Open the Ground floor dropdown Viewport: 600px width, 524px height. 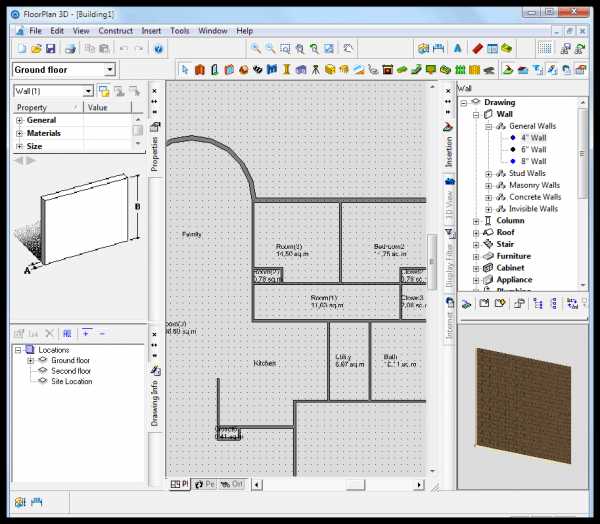tap(108, 70)
